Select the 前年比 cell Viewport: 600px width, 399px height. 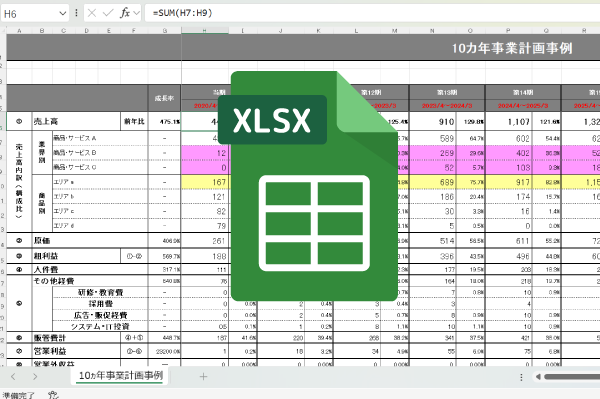(134, 122)
